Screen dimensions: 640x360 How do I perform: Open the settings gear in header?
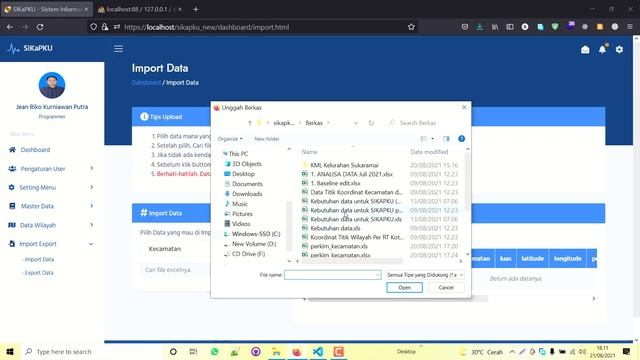coord(619,49)
